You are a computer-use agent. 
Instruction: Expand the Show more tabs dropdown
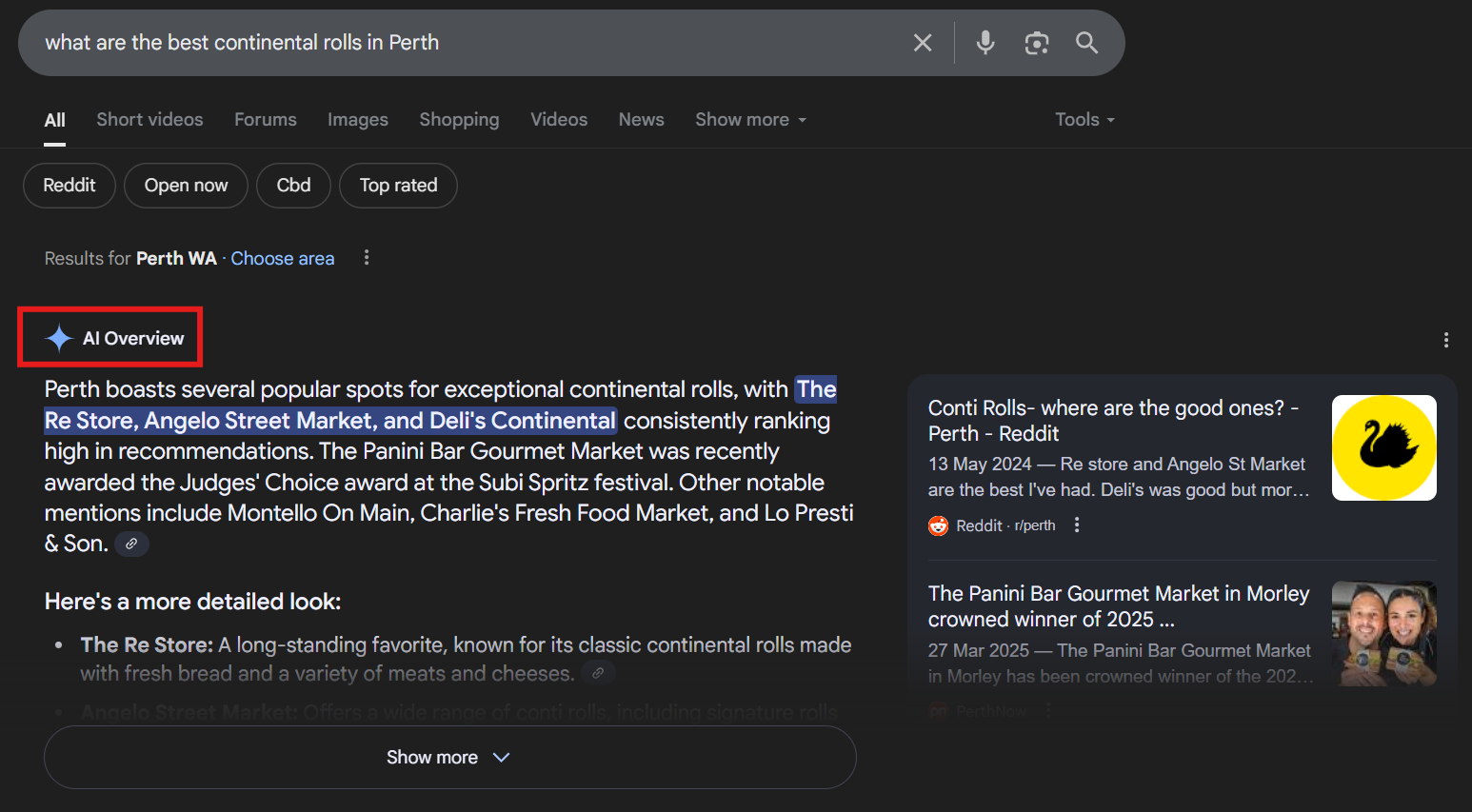[x=750, y=120]
